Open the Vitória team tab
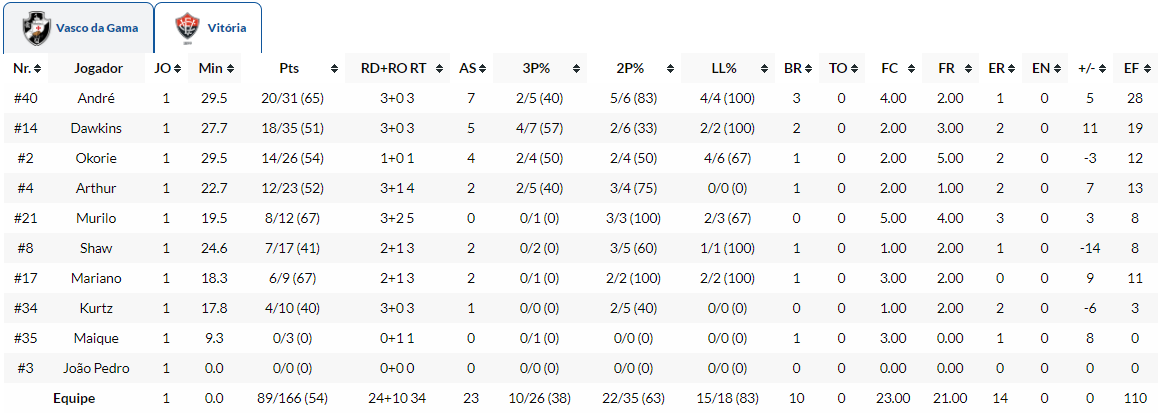The width and height of the screenshot is (1161, 414). pos(226,28)
